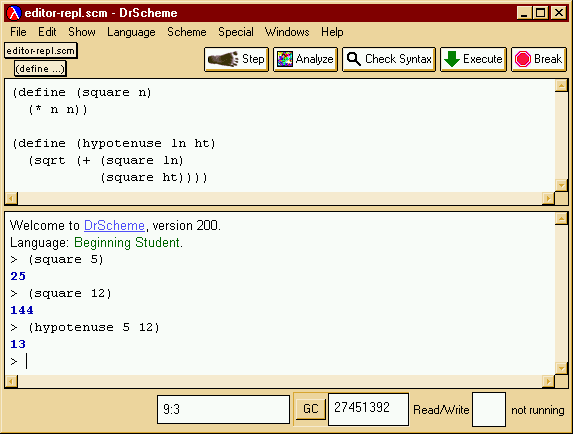Click the editor-repl.scm filename button

41,51
